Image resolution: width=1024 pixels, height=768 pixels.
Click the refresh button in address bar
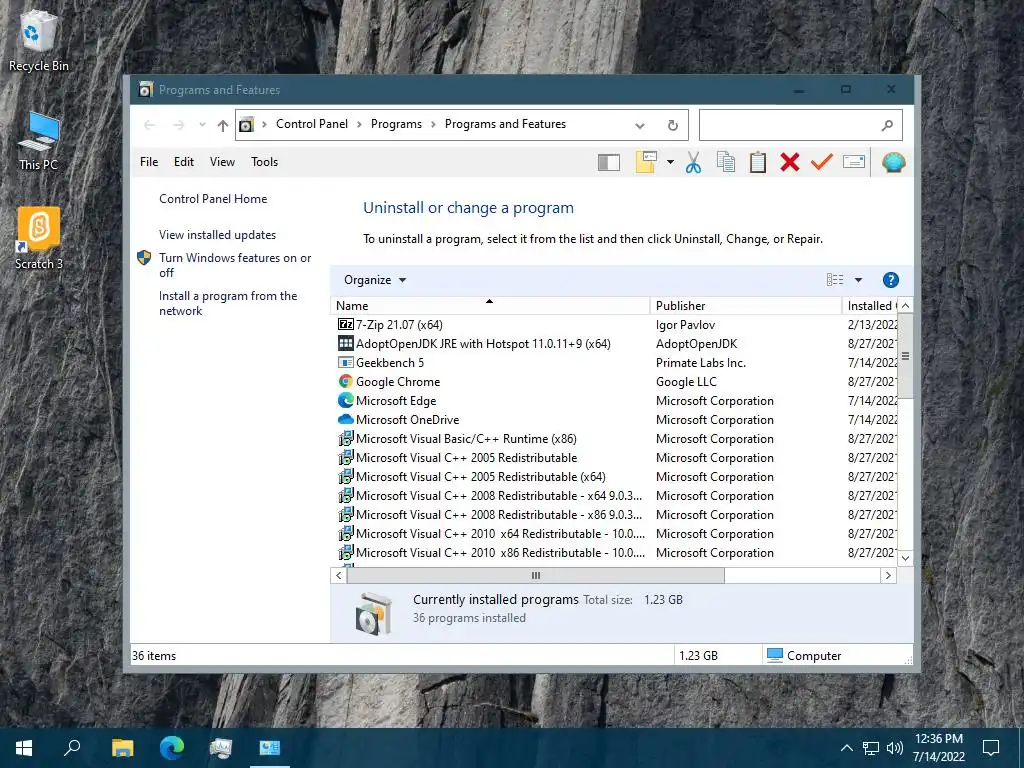tap(673, 125)
